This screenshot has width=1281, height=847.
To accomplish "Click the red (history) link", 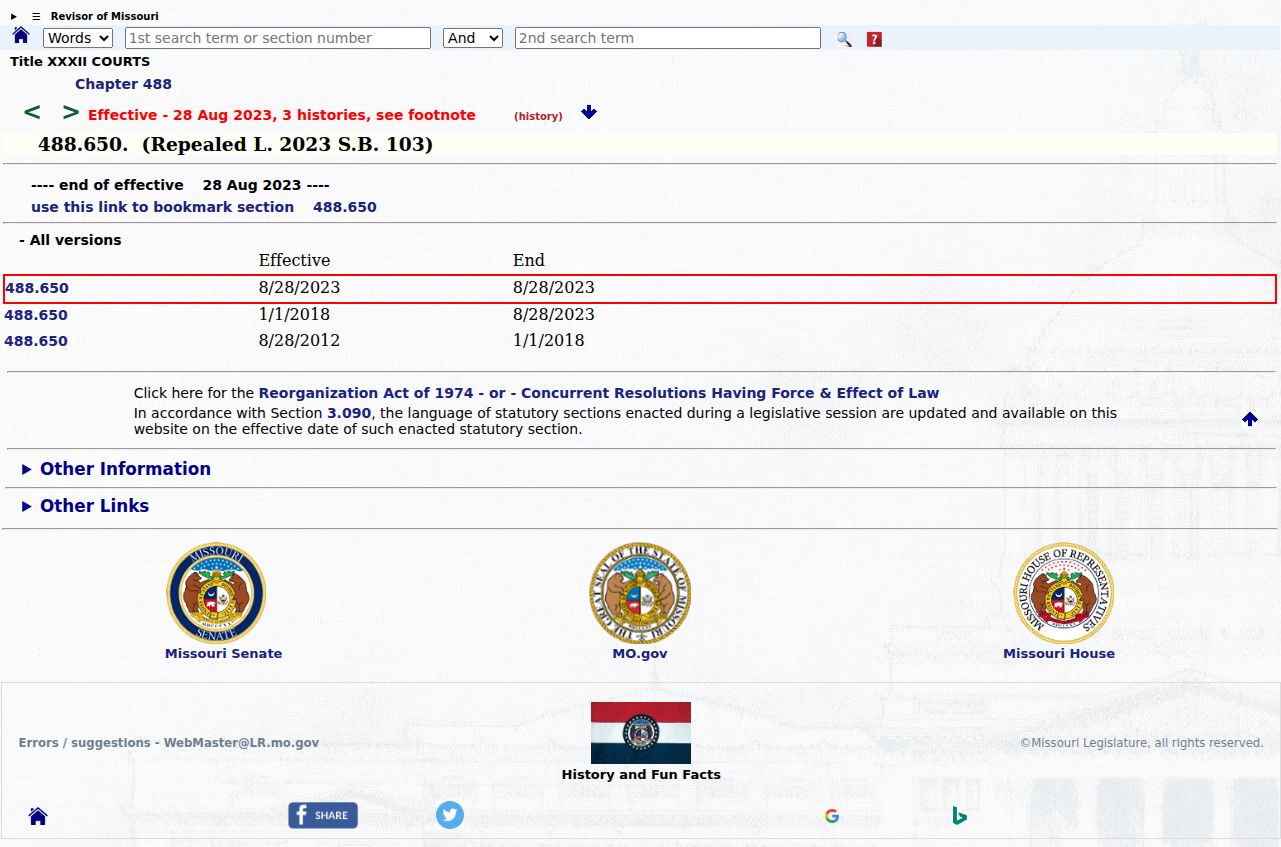I will pyautogui.click(x=538, y=116).
